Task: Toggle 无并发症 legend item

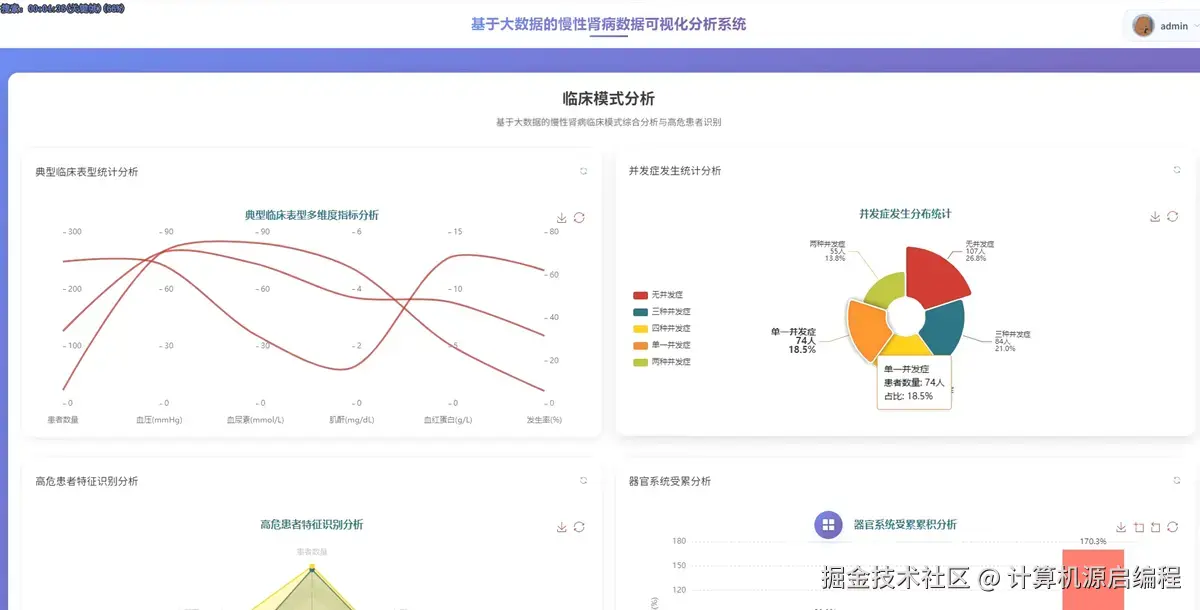Action: [x=658, y=295]
